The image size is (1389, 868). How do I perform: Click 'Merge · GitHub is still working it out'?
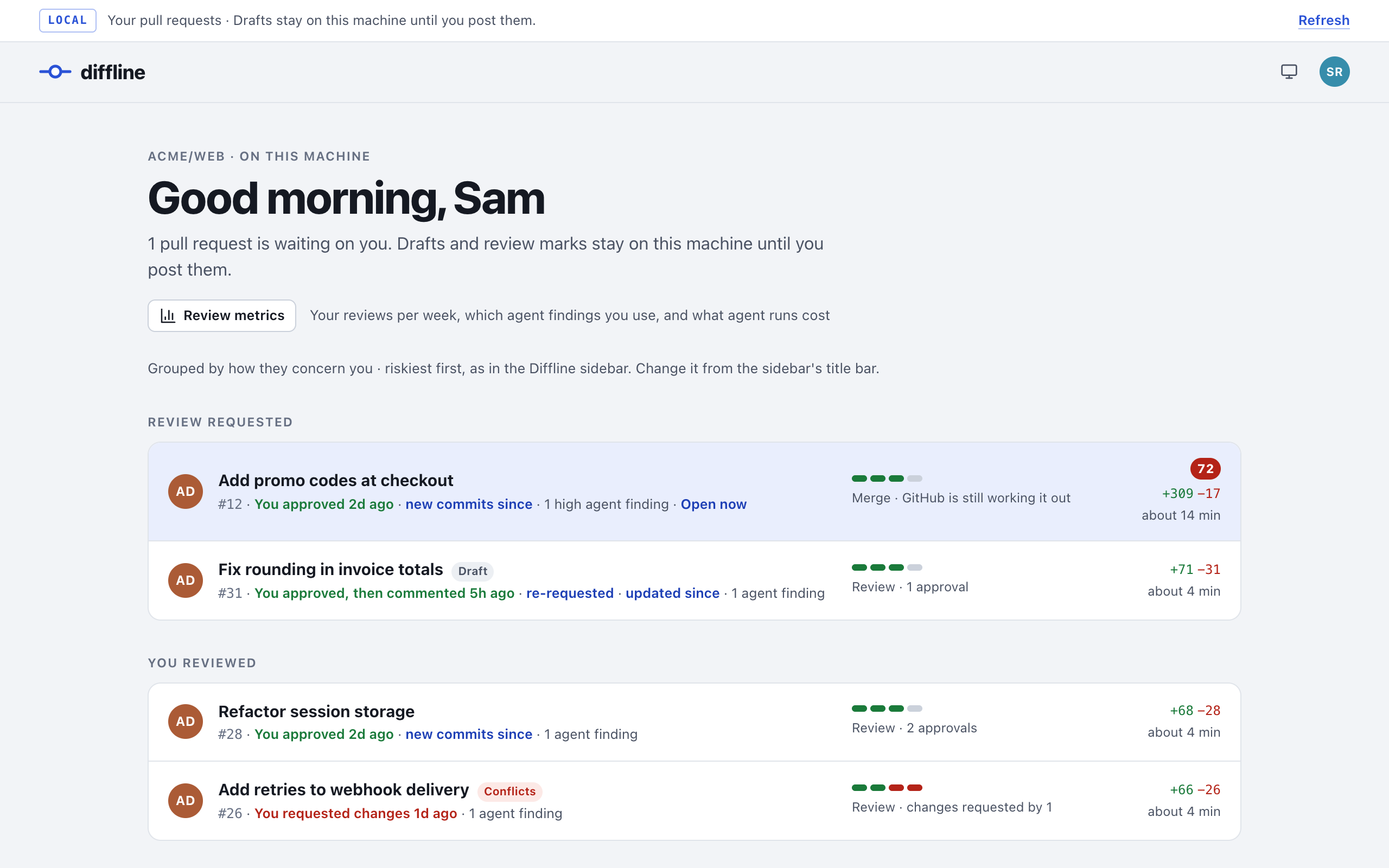961,497
